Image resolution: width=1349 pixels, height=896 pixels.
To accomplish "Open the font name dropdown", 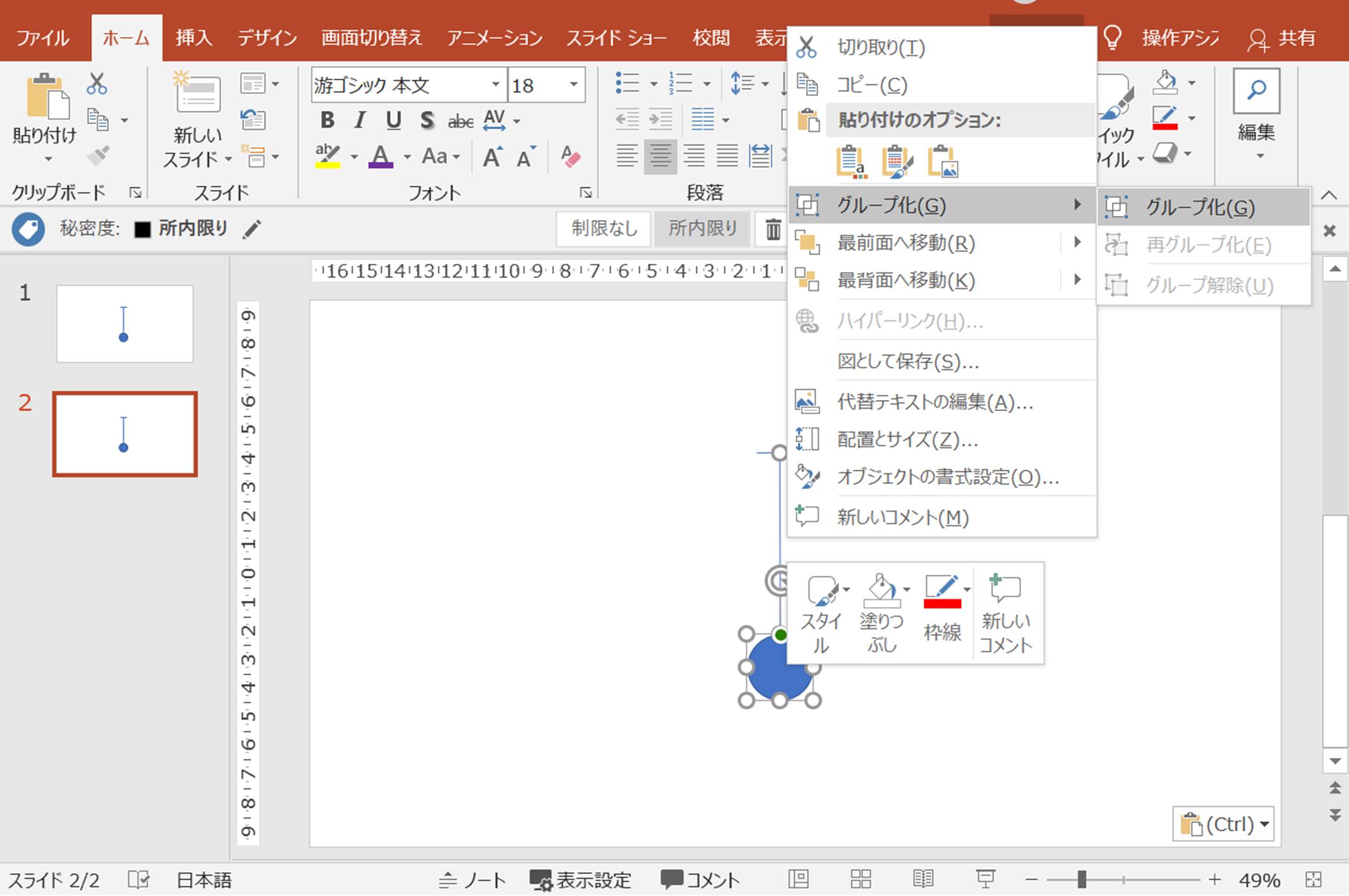I will point(495,85).
